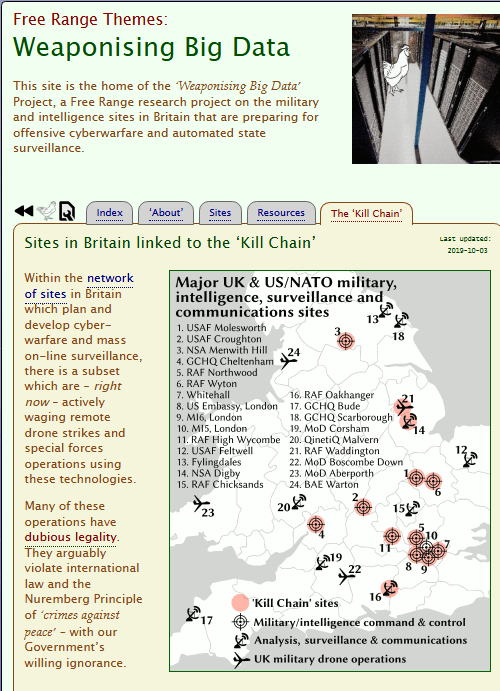Click target marker 2 USAF Croughton
This screenshot has width=500, height=691.
363,507
